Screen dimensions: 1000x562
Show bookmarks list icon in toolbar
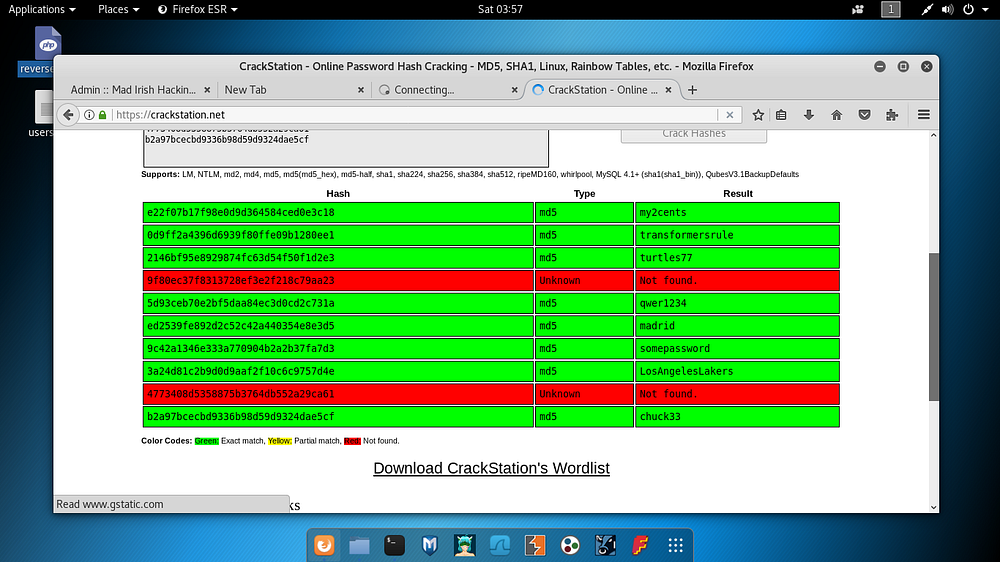pos(781,115)
